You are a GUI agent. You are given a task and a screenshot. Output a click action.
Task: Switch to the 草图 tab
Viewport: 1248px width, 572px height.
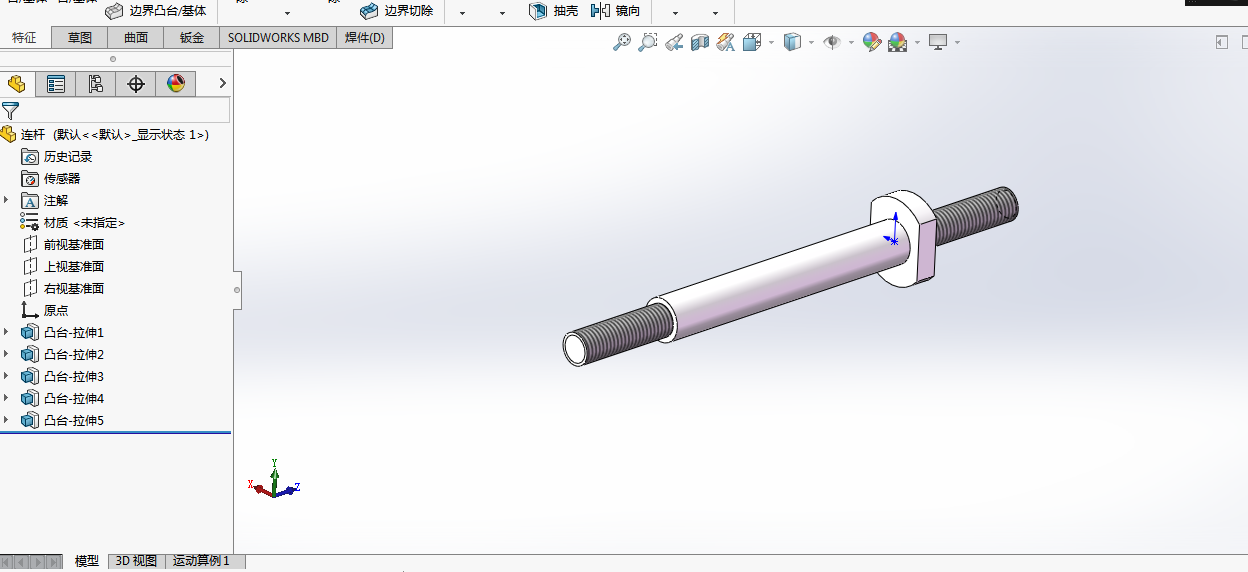tap(80, 38)
